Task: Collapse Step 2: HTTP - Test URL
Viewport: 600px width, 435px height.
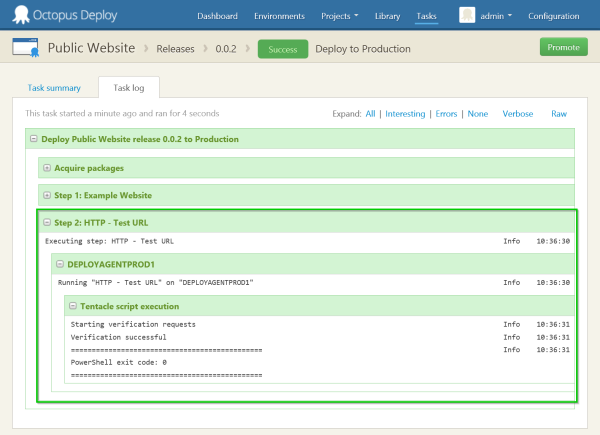Action: click(46, 222)
